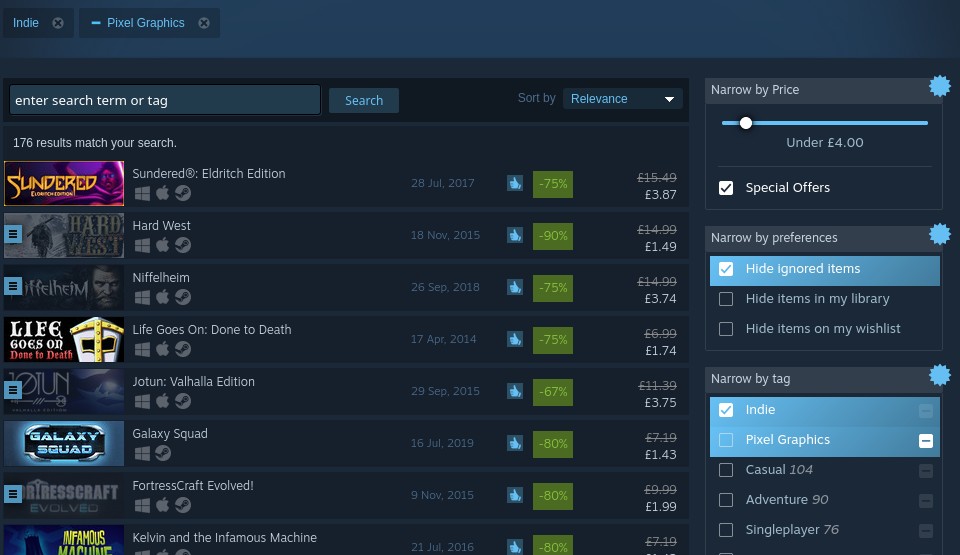Click the Under £4.00 price label
This screenshot has height=555, width=960.
point(825,143)
